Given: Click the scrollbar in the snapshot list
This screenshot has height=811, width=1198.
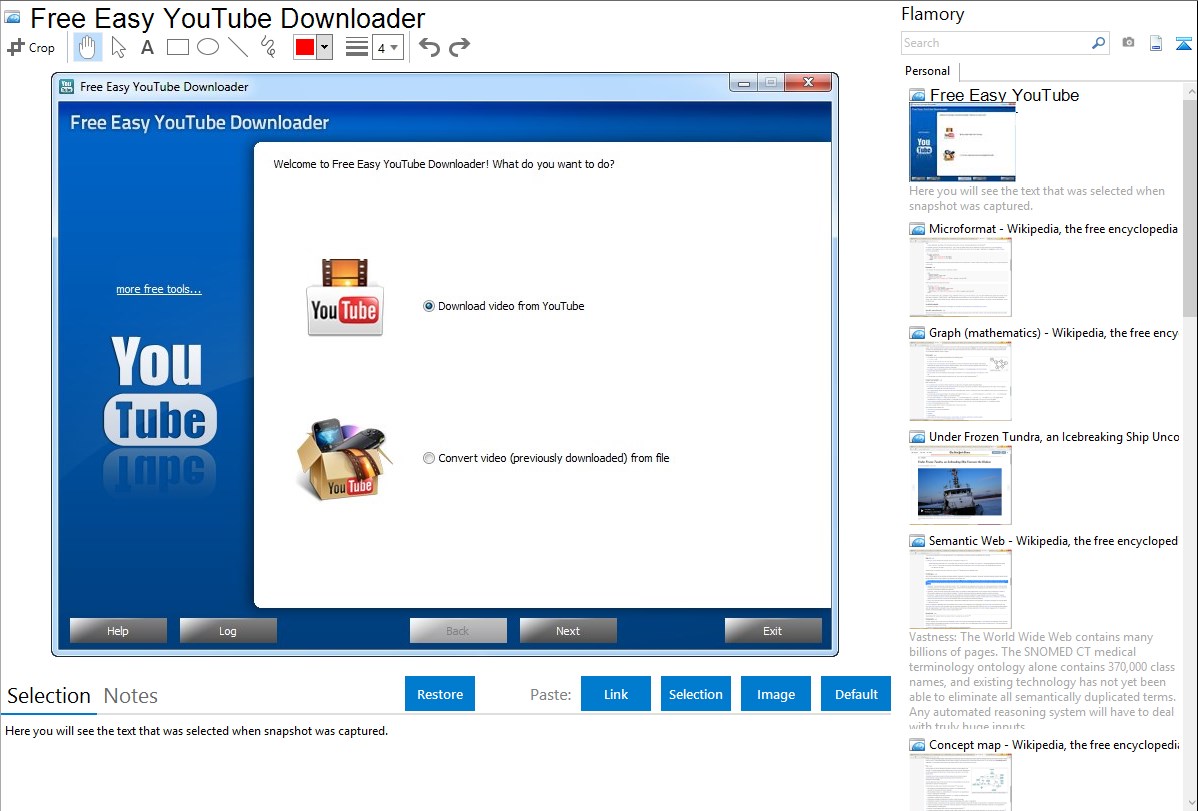Looking at the screenshot, I should [x=1190, y=206].
